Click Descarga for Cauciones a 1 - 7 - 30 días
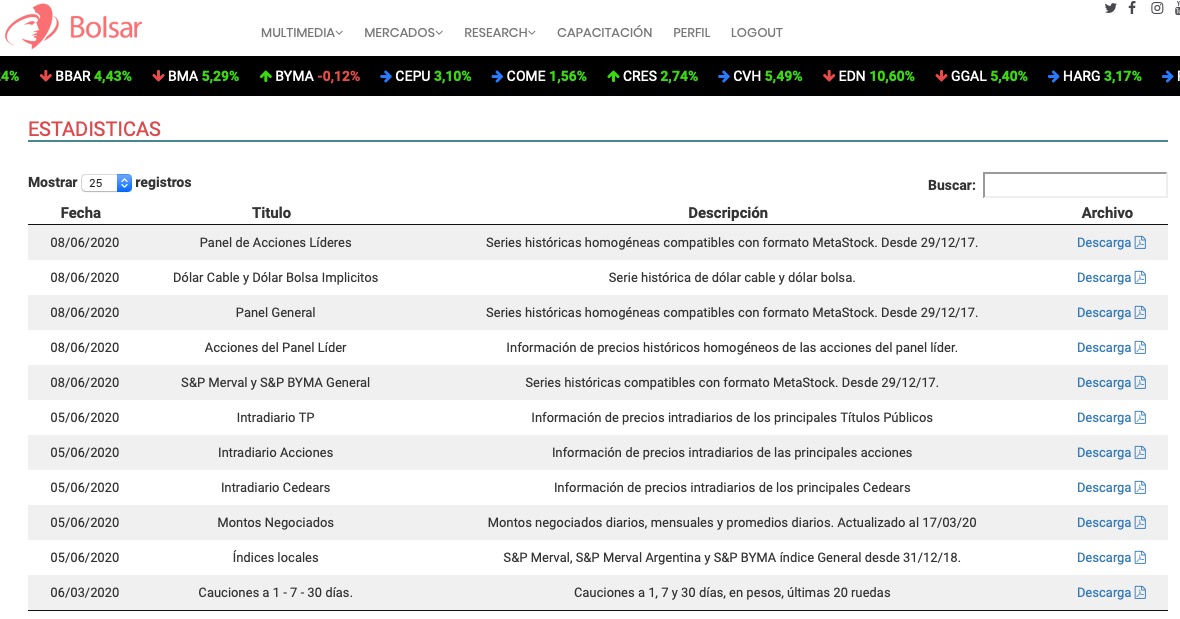Image resolution: width=1180 pixels, height=619 pixels. coord(1103,592)
